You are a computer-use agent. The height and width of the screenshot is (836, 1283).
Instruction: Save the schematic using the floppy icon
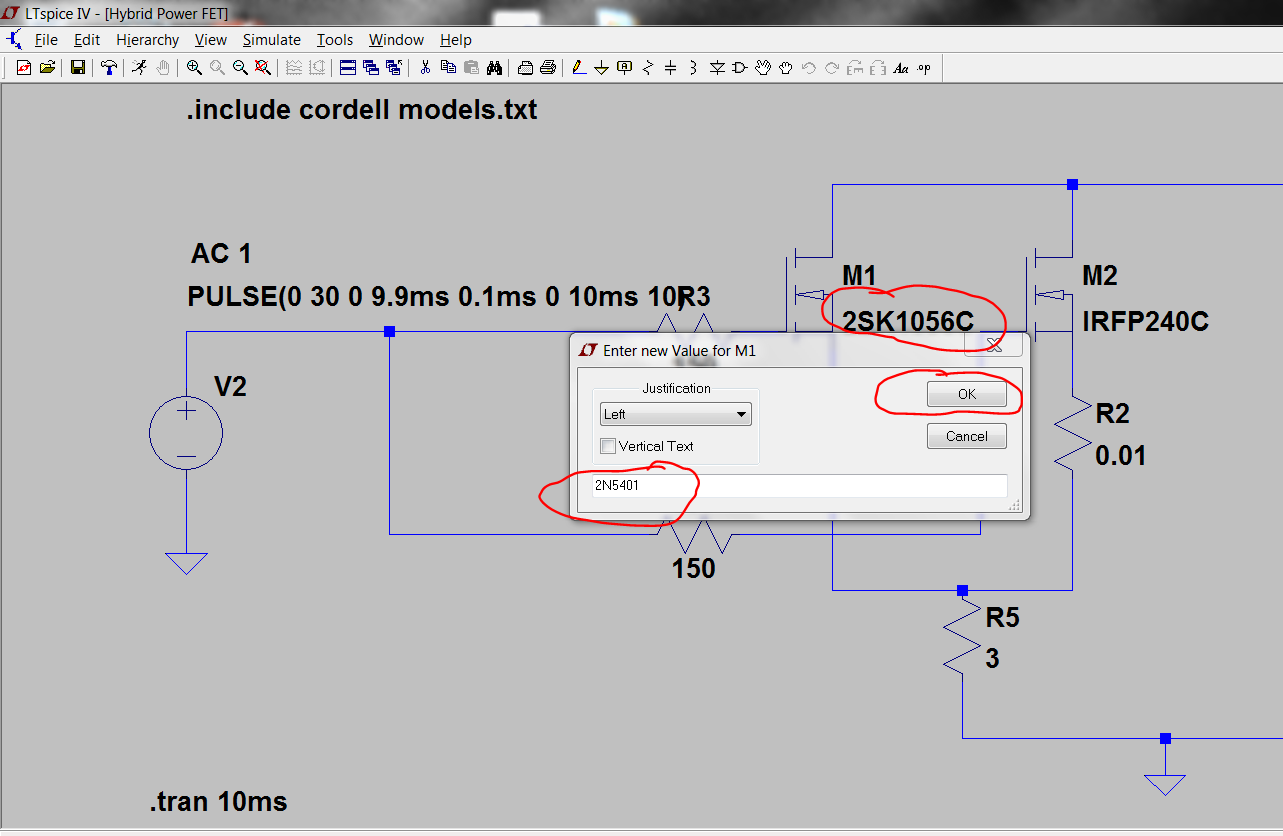point(77,68)
